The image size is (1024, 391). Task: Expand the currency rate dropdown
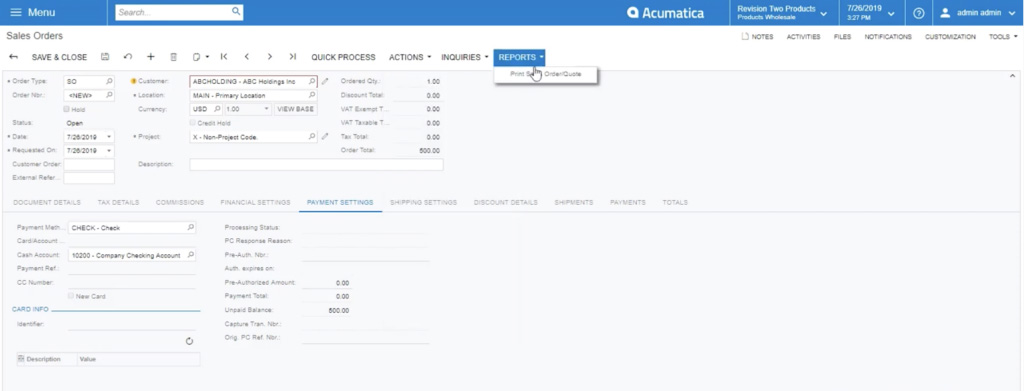266,109
